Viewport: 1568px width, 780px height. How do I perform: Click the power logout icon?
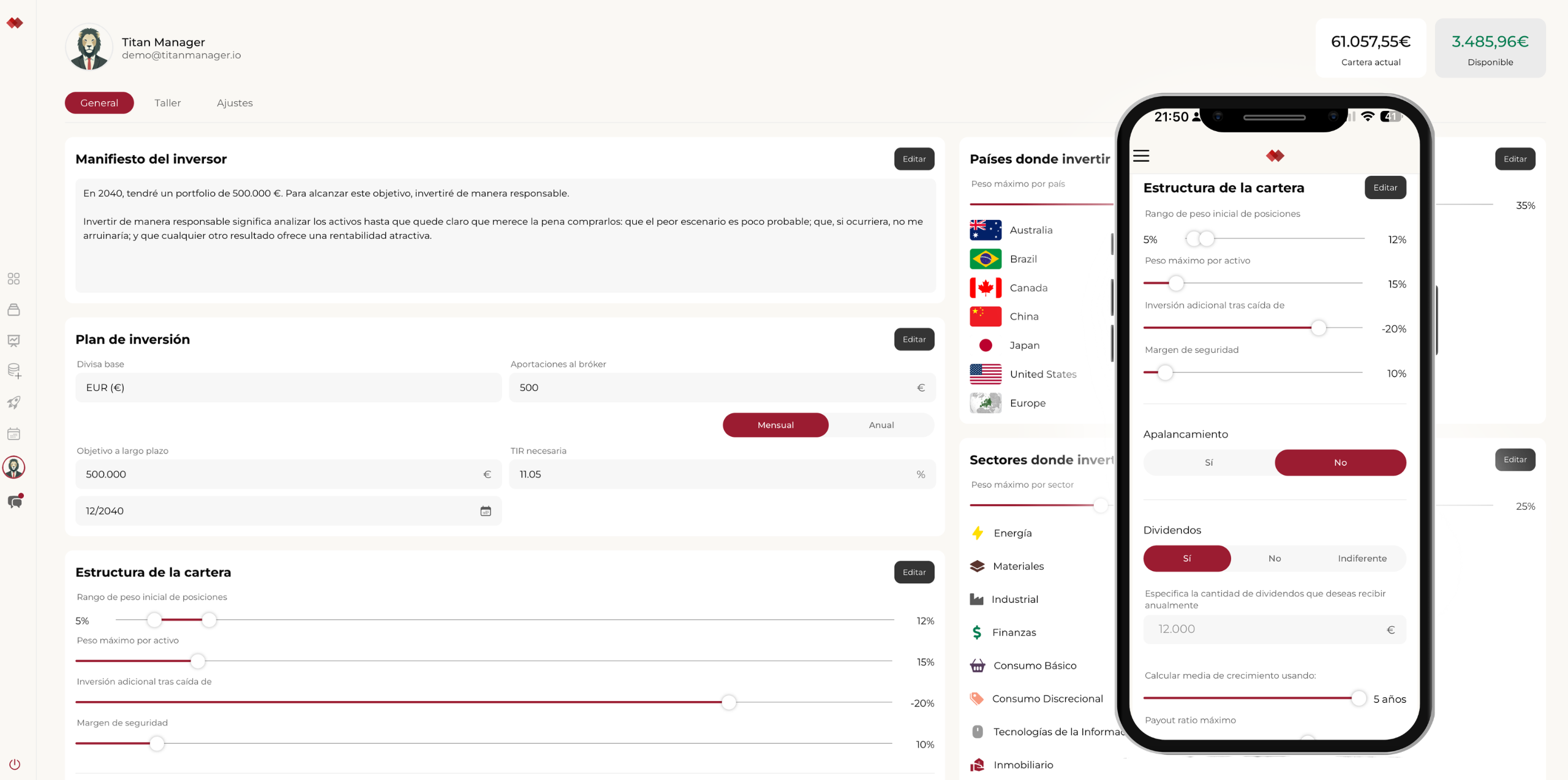(15, 764)
